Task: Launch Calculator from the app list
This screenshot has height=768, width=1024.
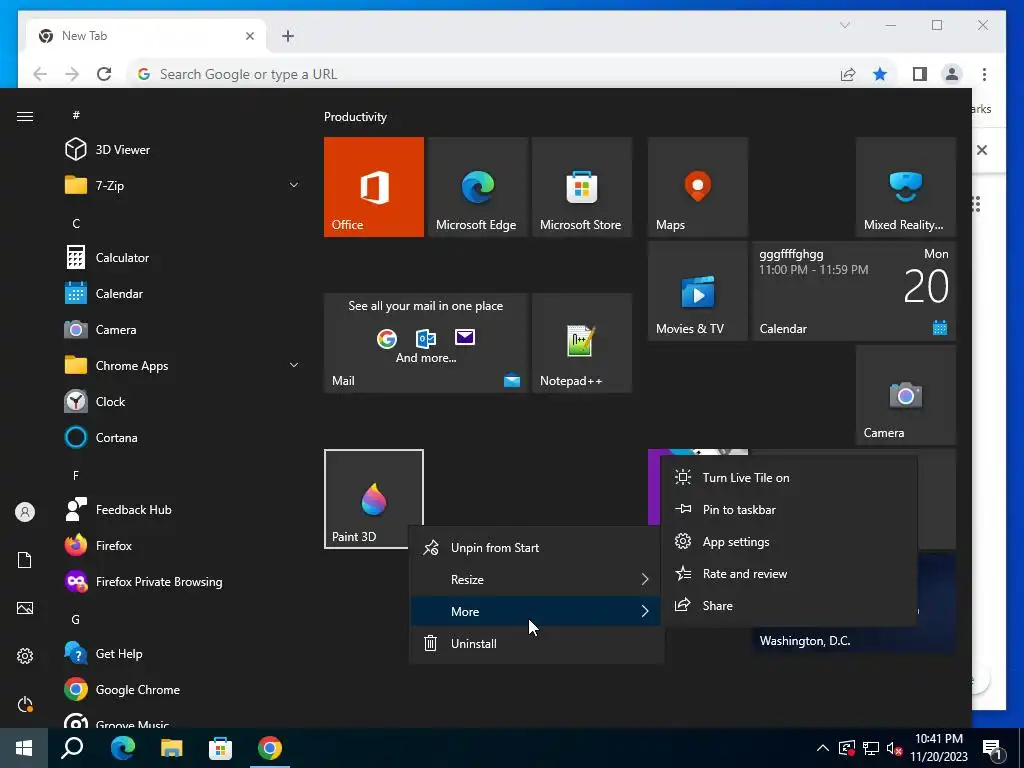Action: (182, 258)
